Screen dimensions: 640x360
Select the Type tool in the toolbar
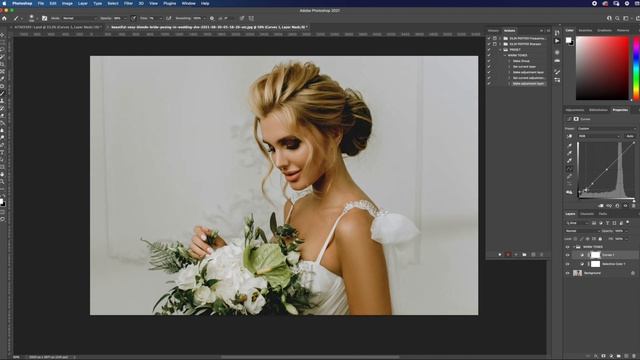tap(2, 152)
